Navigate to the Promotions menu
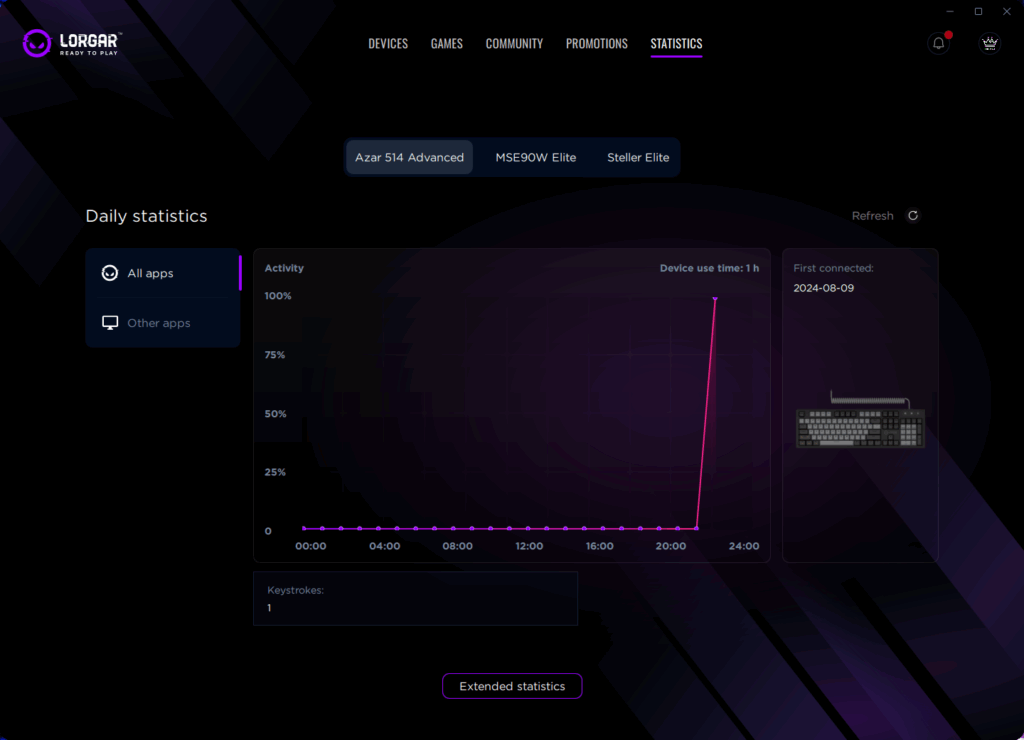The width and height of the screenshot is (1024, 740). coord(596,44)
